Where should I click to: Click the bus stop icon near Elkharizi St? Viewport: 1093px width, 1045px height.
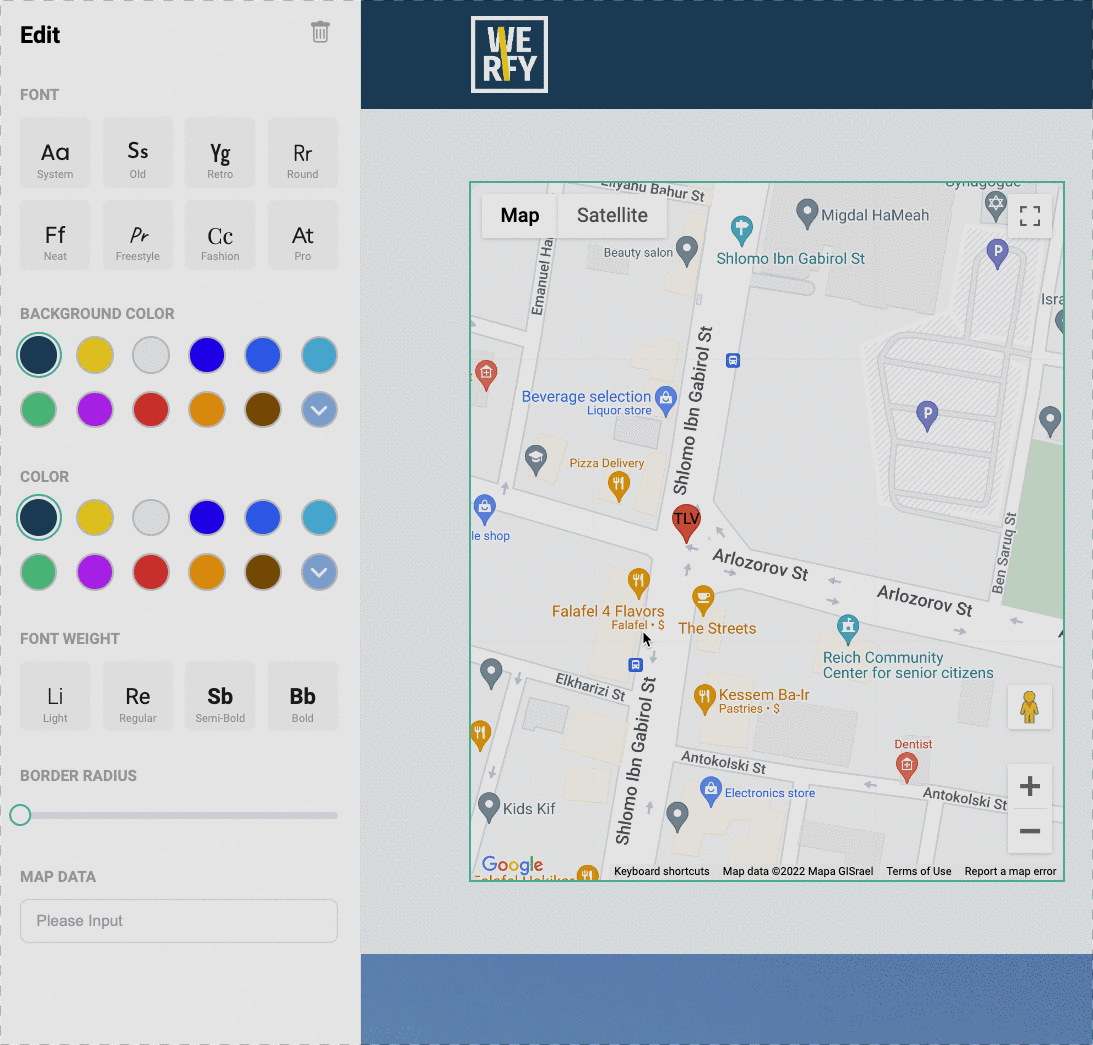(635, 665)
